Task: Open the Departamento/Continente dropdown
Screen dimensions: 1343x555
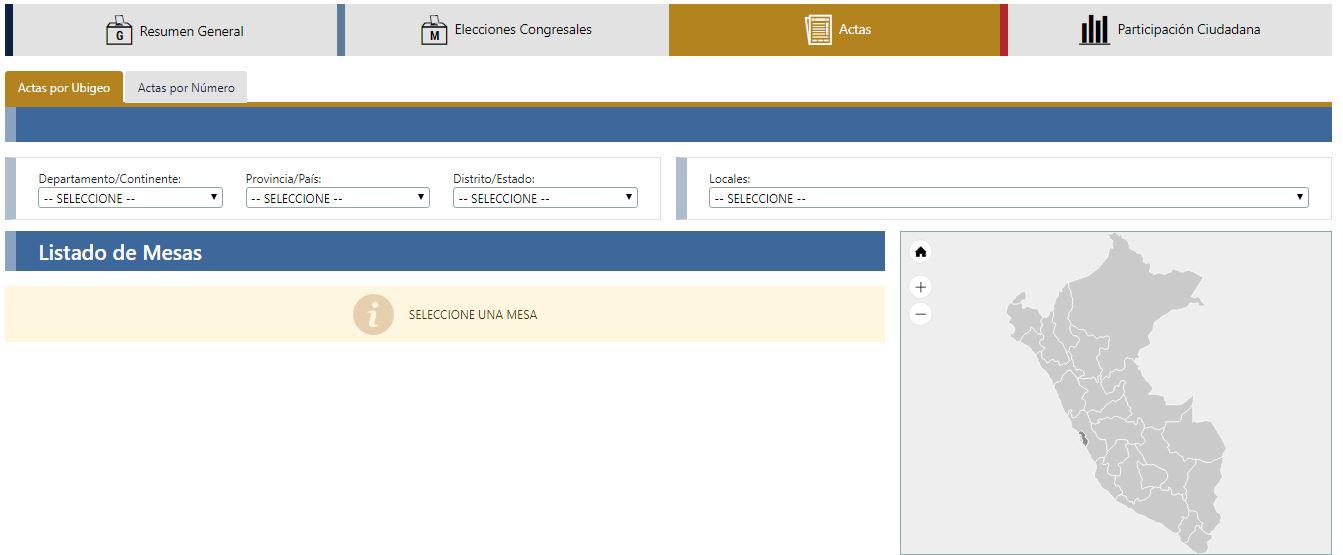Action: pyautogui.click(x=130, y=198)
